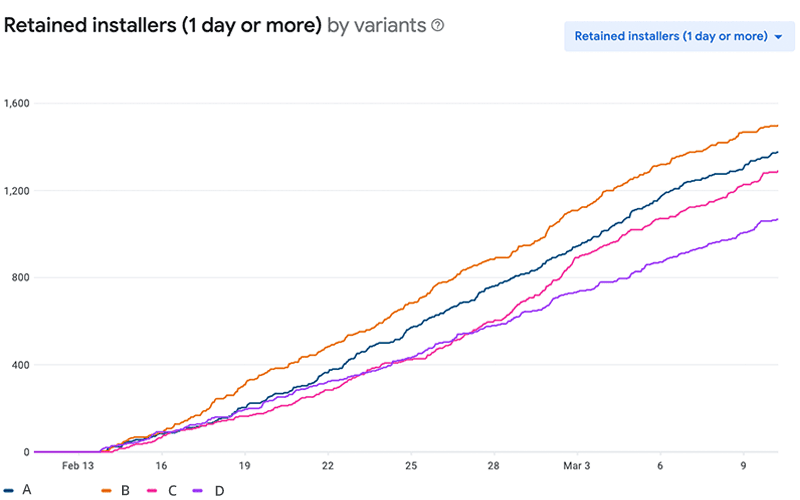Screen dimensions: 800x500
Task: Click the navy color swatch for variant A
Action: click(x=8, y=490)
